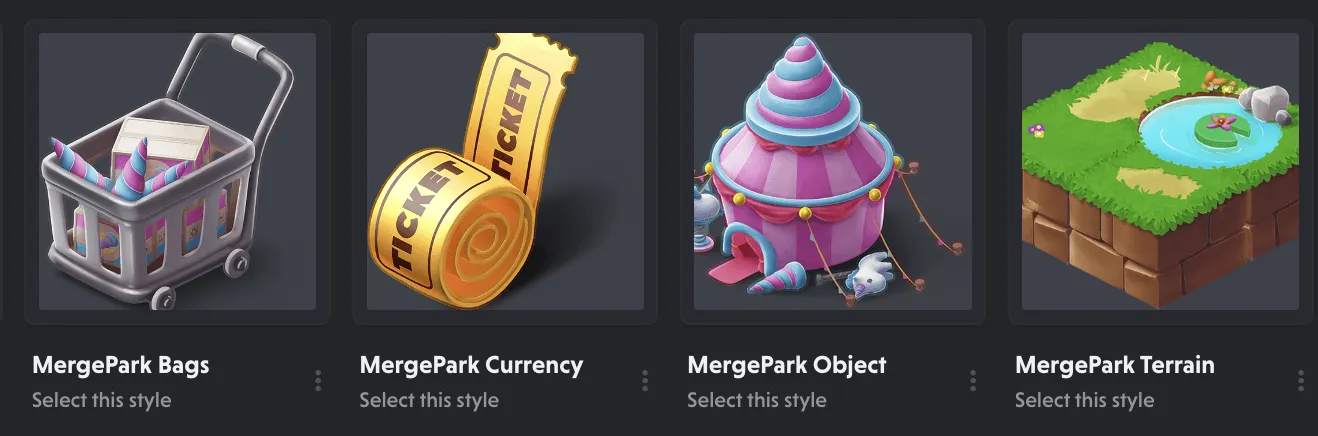The image size is (1318, 436).
Task: Select this style under MergePark Bags
Action: click(x=102, y=400)
